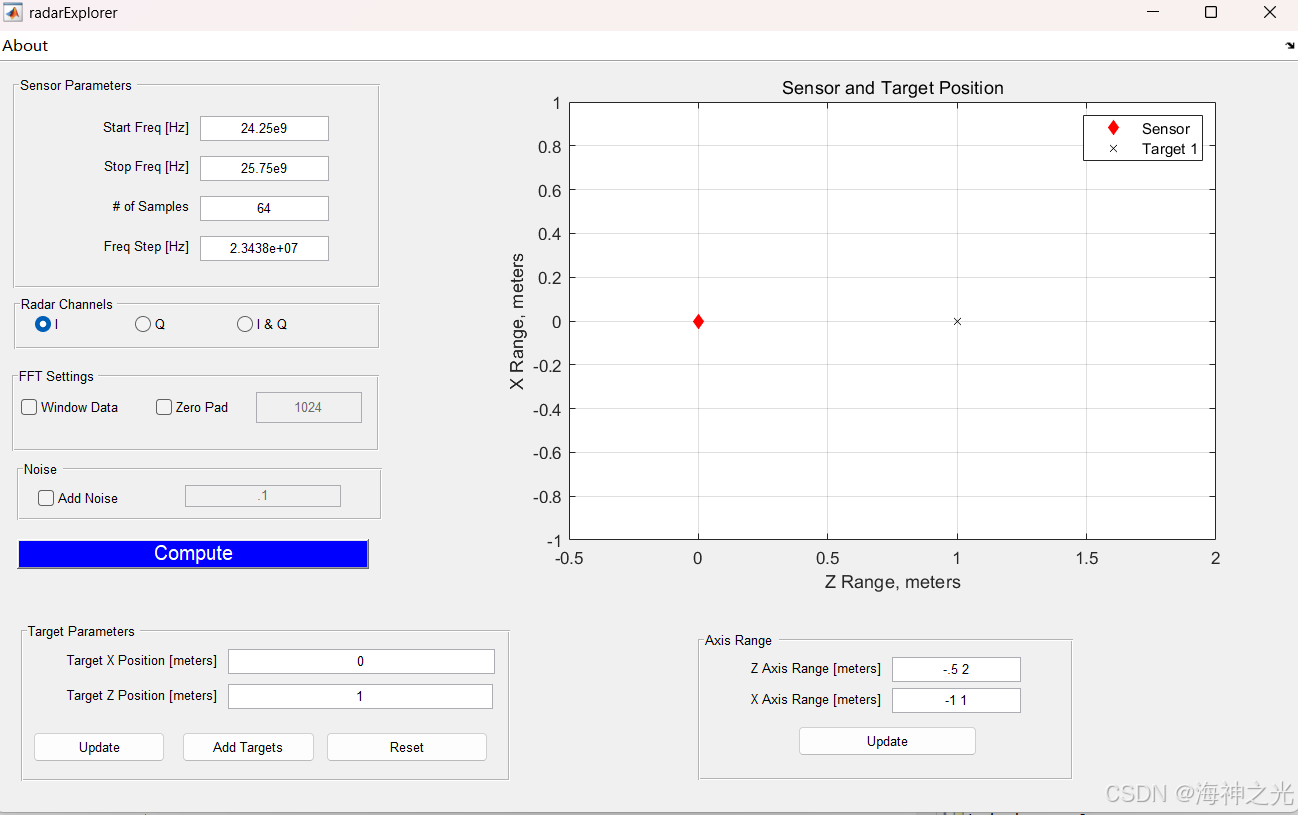
Task: Click the Sensor Parameters panel title
Action: click(x=76, y=85)
